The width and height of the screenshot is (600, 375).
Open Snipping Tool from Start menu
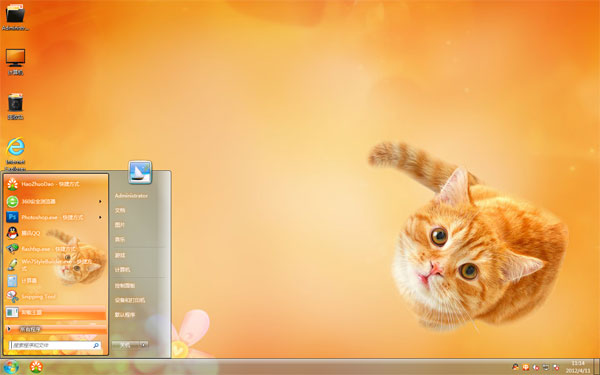pyautogui.click(x=56, y=297)
